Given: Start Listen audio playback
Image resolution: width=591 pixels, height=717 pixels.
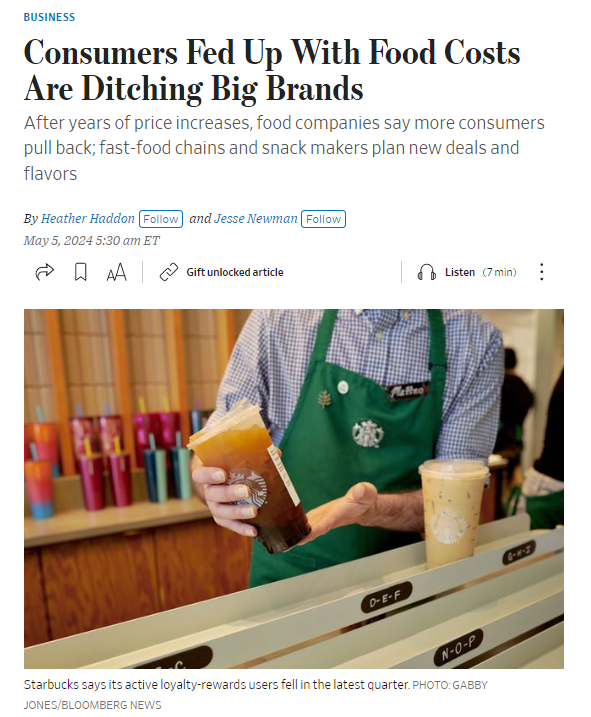Looking at the screenshot, I should click(460, 272).
